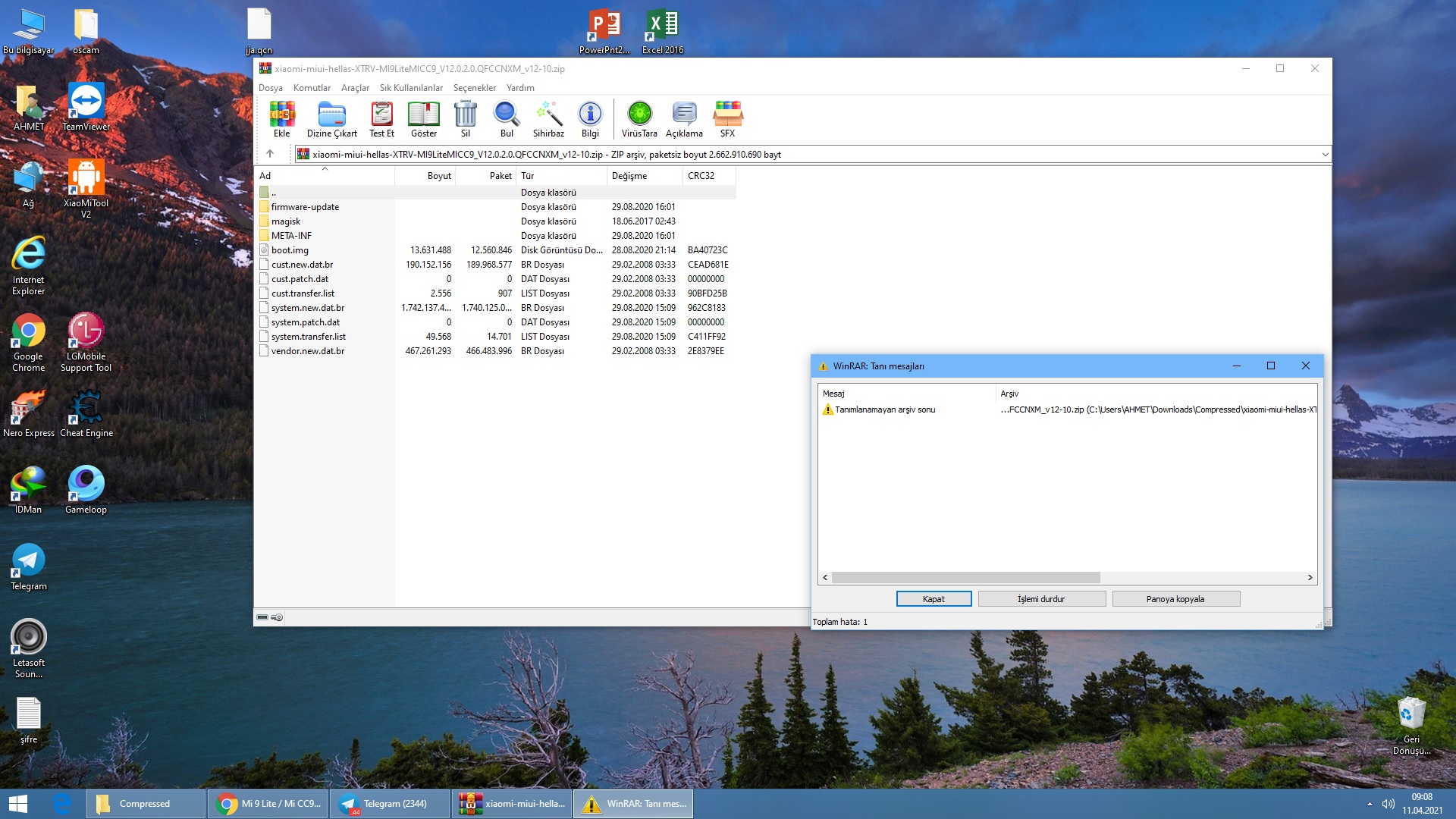
Task: Click the Ekle (Add) toolbar icon
Action: click(281, 119)
